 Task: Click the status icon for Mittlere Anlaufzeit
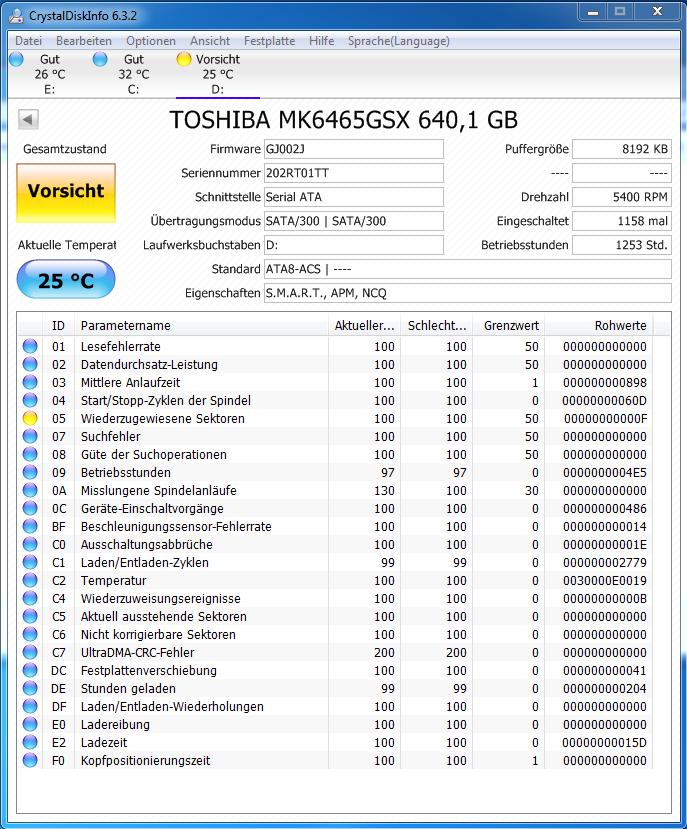[x=30, y=382]
